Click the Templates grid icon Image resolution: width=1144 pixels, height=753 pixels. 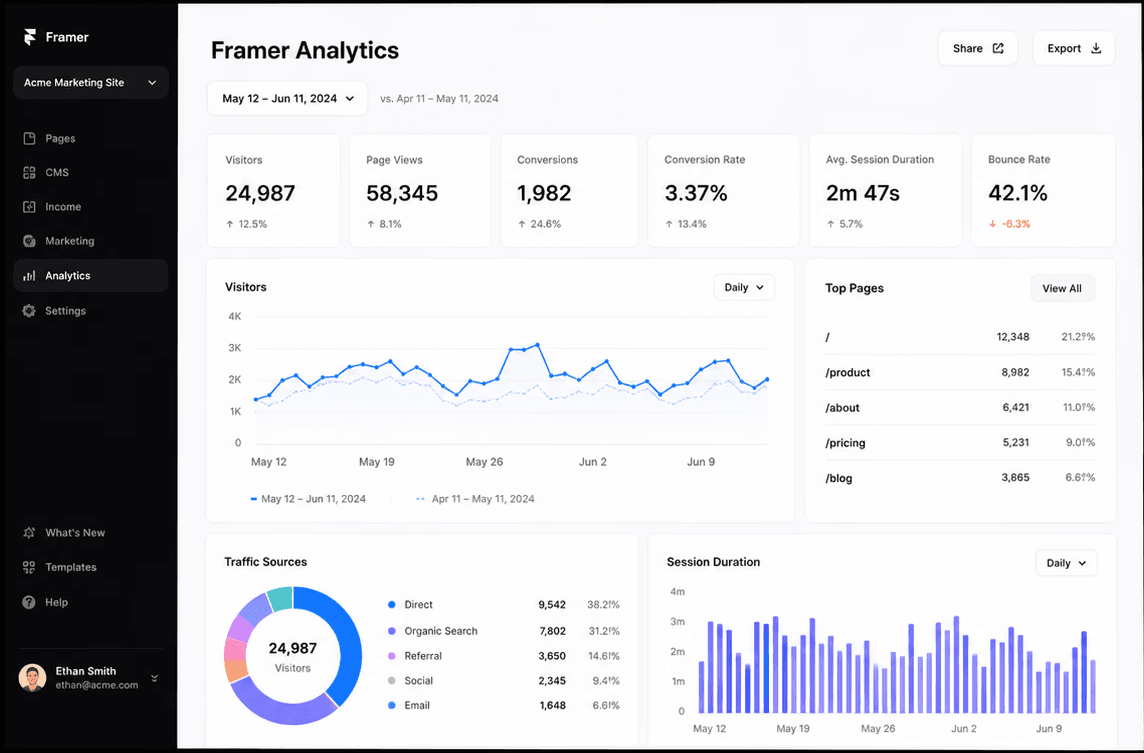click(29, 567)
